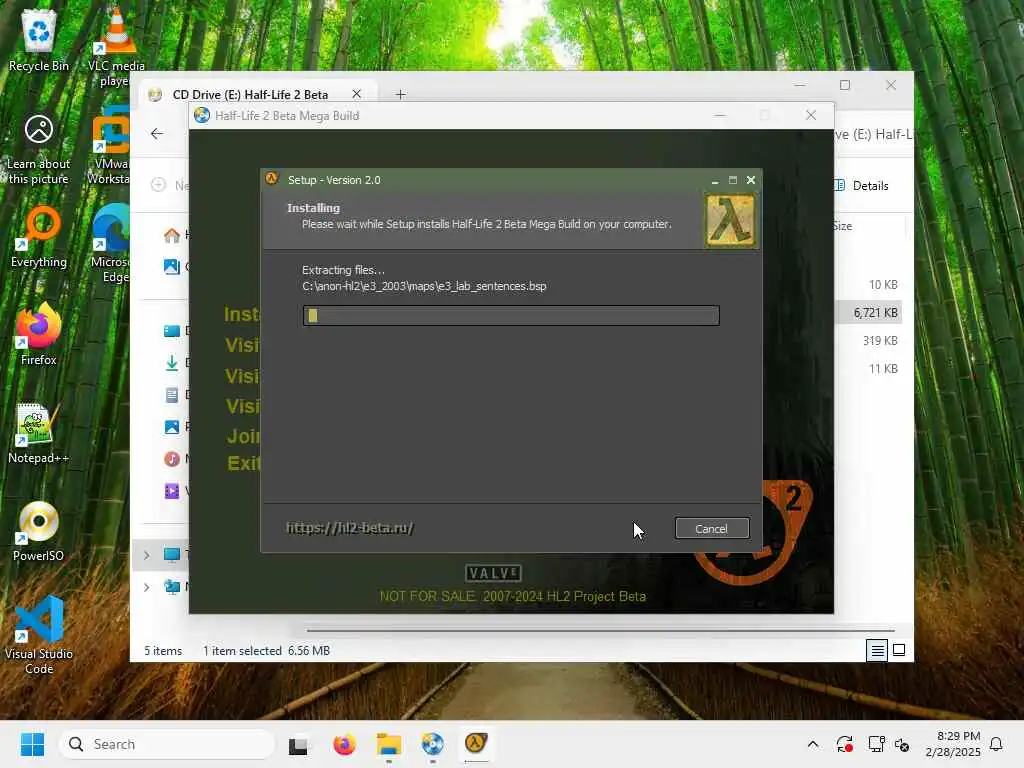Open Home in File Explorer sidebar
The width and height of the screenshot is (1024, 768).
point(172,235)
